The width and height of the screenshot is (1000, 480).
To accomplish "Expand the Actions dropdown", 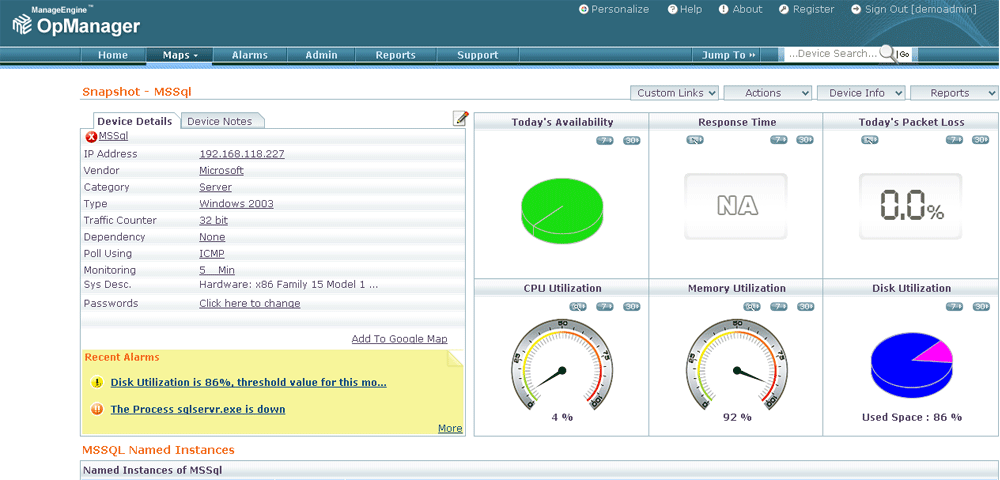I will tap(768, 93).
